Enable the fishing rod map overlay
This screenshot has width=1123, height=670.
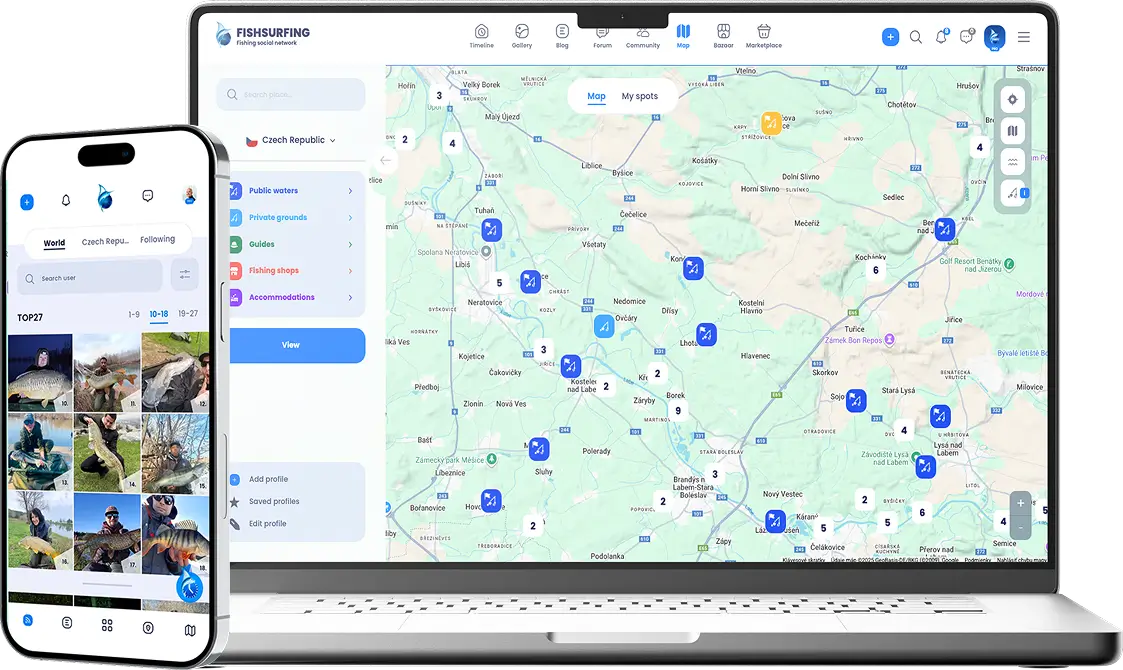click(x=1010, y=192)
